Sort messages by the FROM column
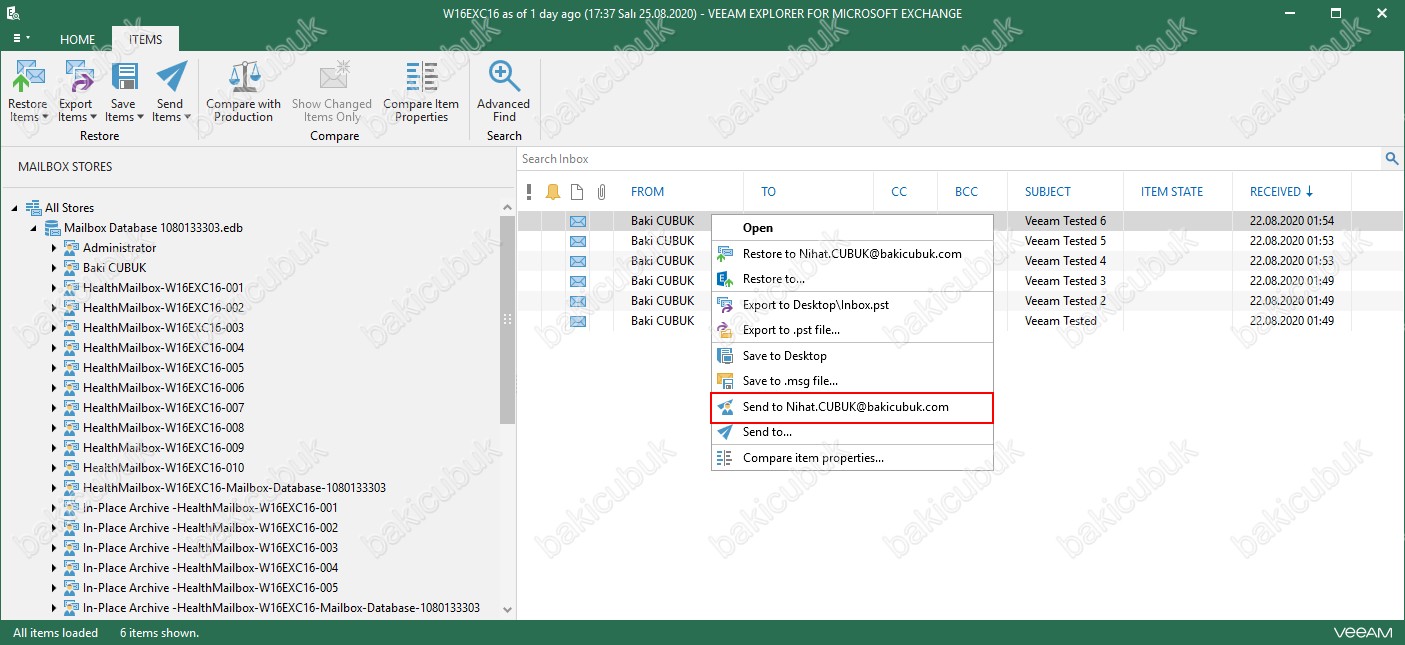This screenshot has width=1405, height=645. (x=647, y=192)
